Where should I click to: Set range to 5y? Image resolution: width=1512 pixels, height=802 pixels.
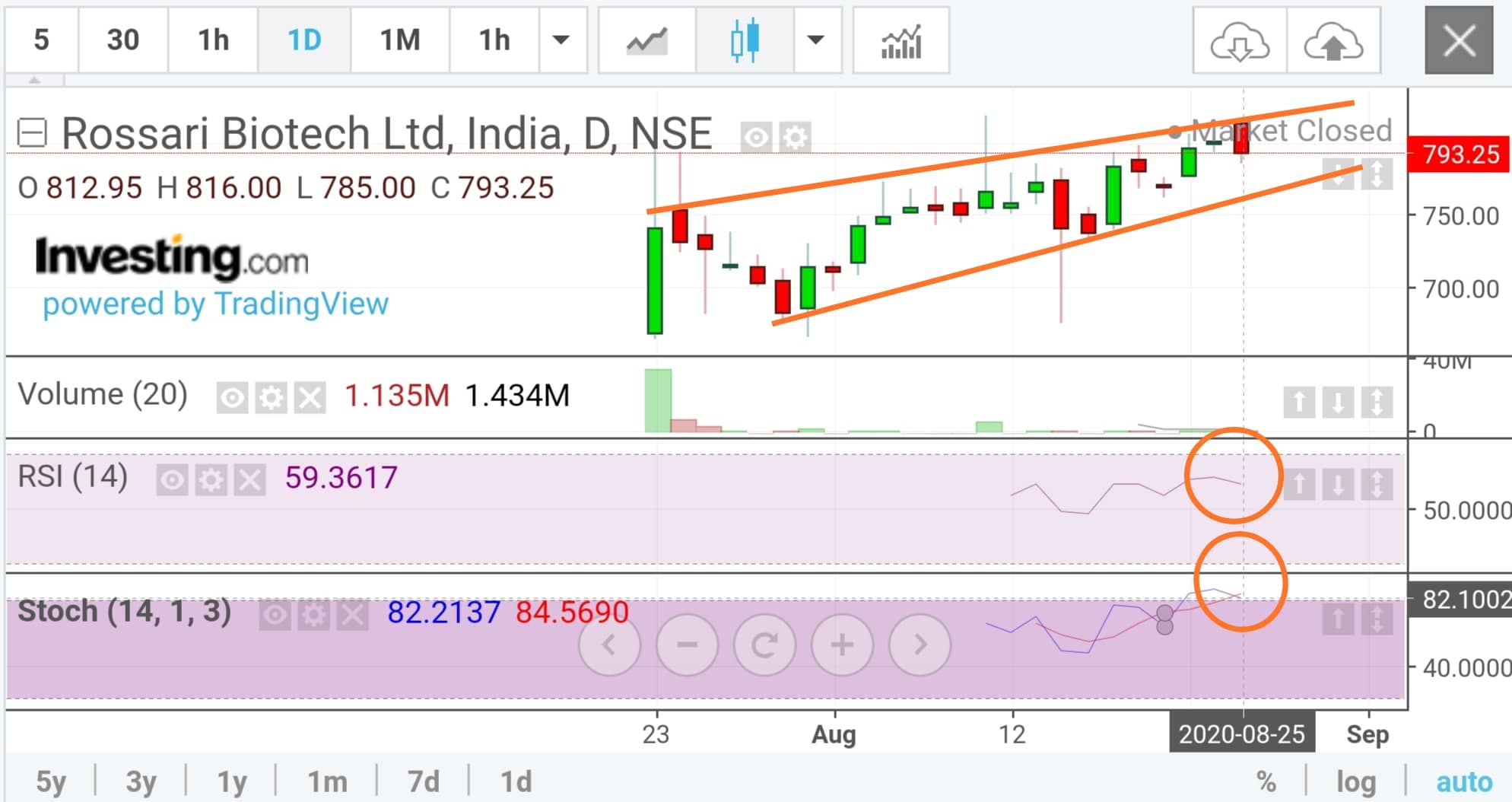51,781
